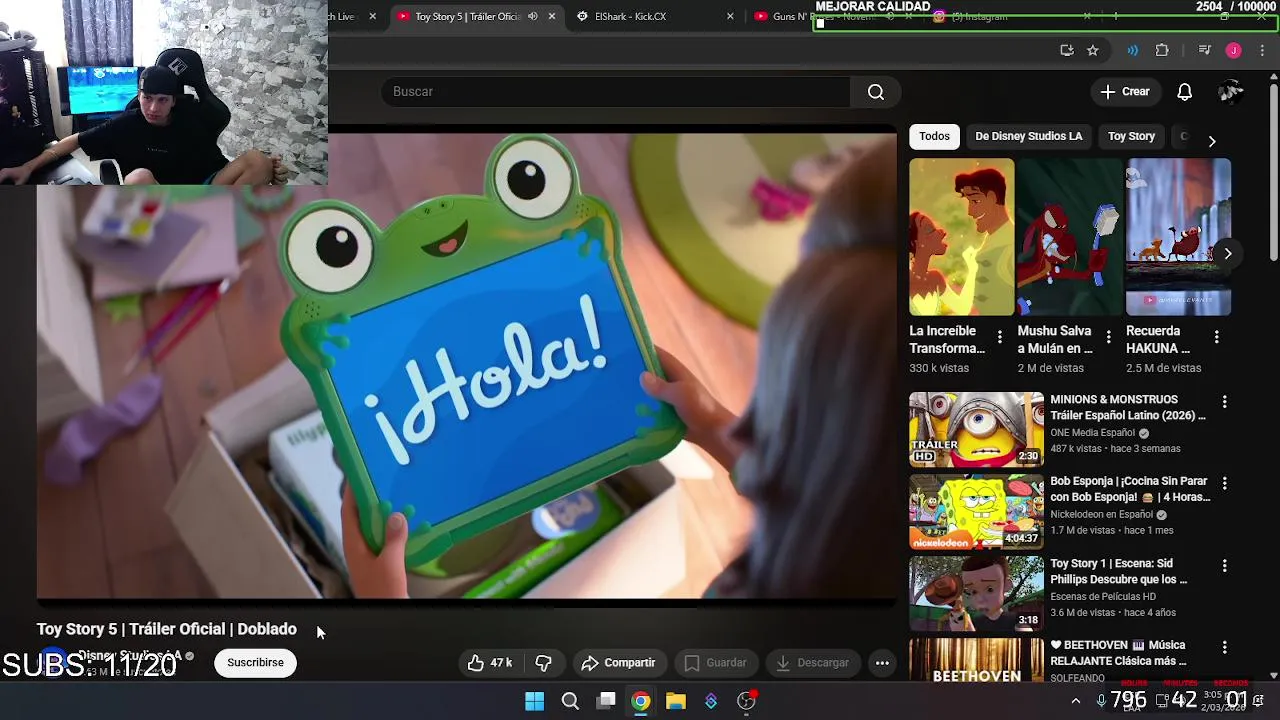Open Bob Esponja 4 Horas thumbnail
1280x720 pixels.
(976, 512)
